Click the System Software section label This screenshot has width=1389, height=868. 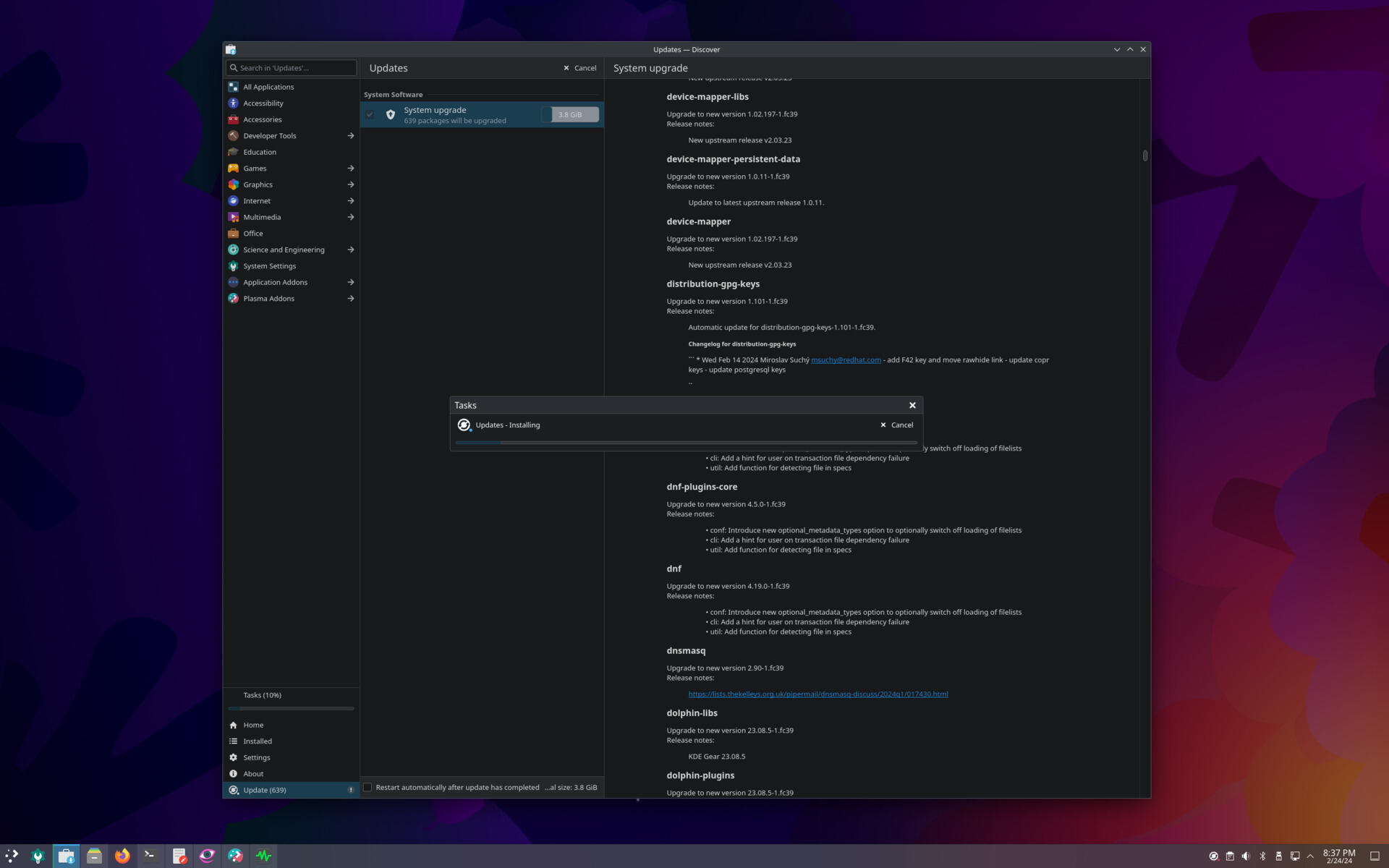pos(393,95)
